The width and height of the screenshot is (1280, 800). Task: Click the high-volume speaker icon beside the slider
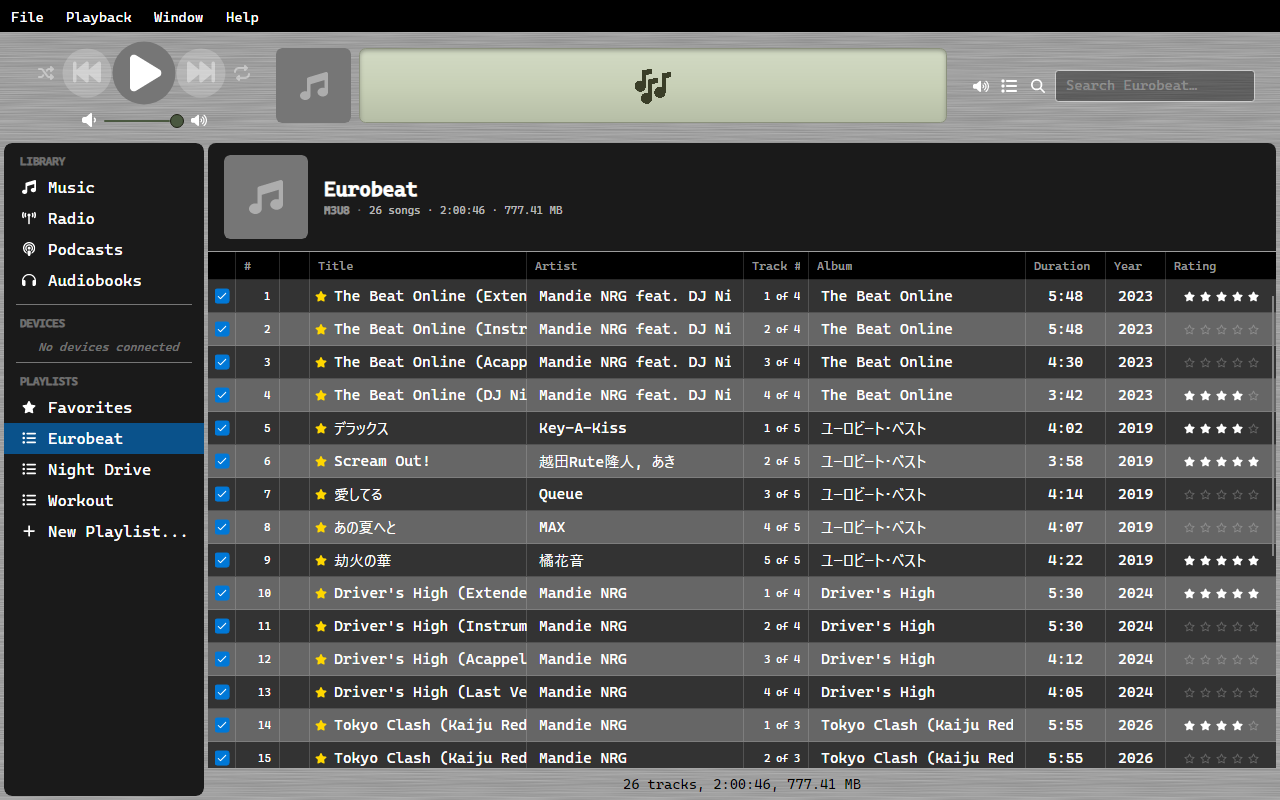pos(199,121)
